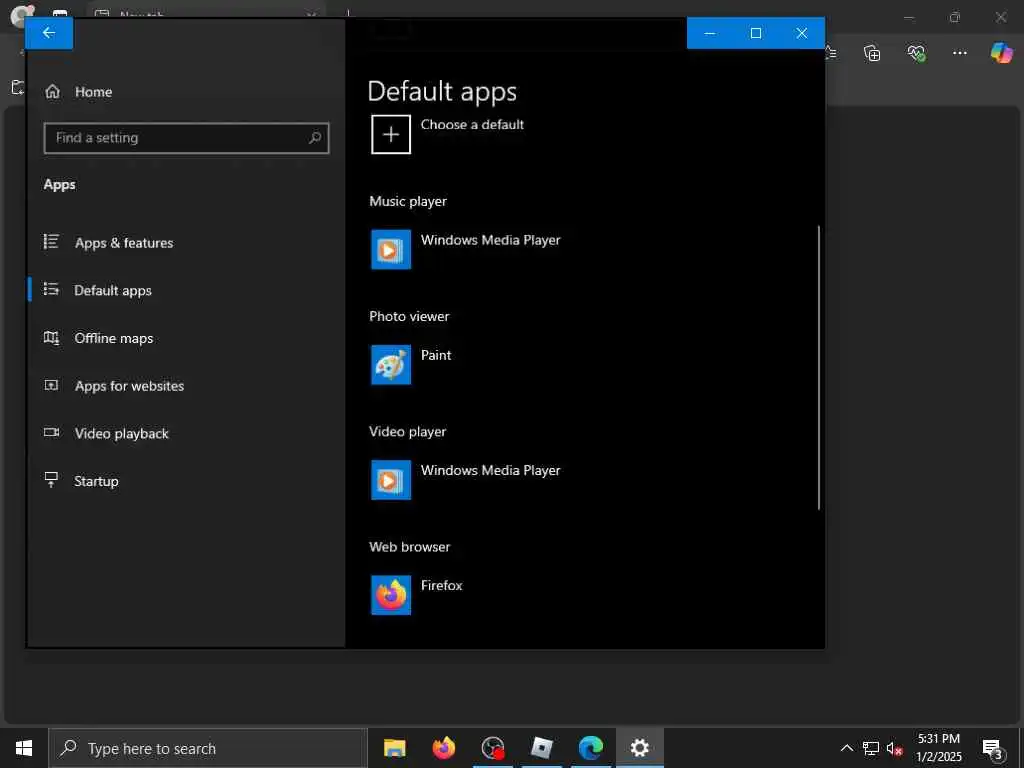
Task: Open the clock showing 5:31 PM
Action: (938, 748)
